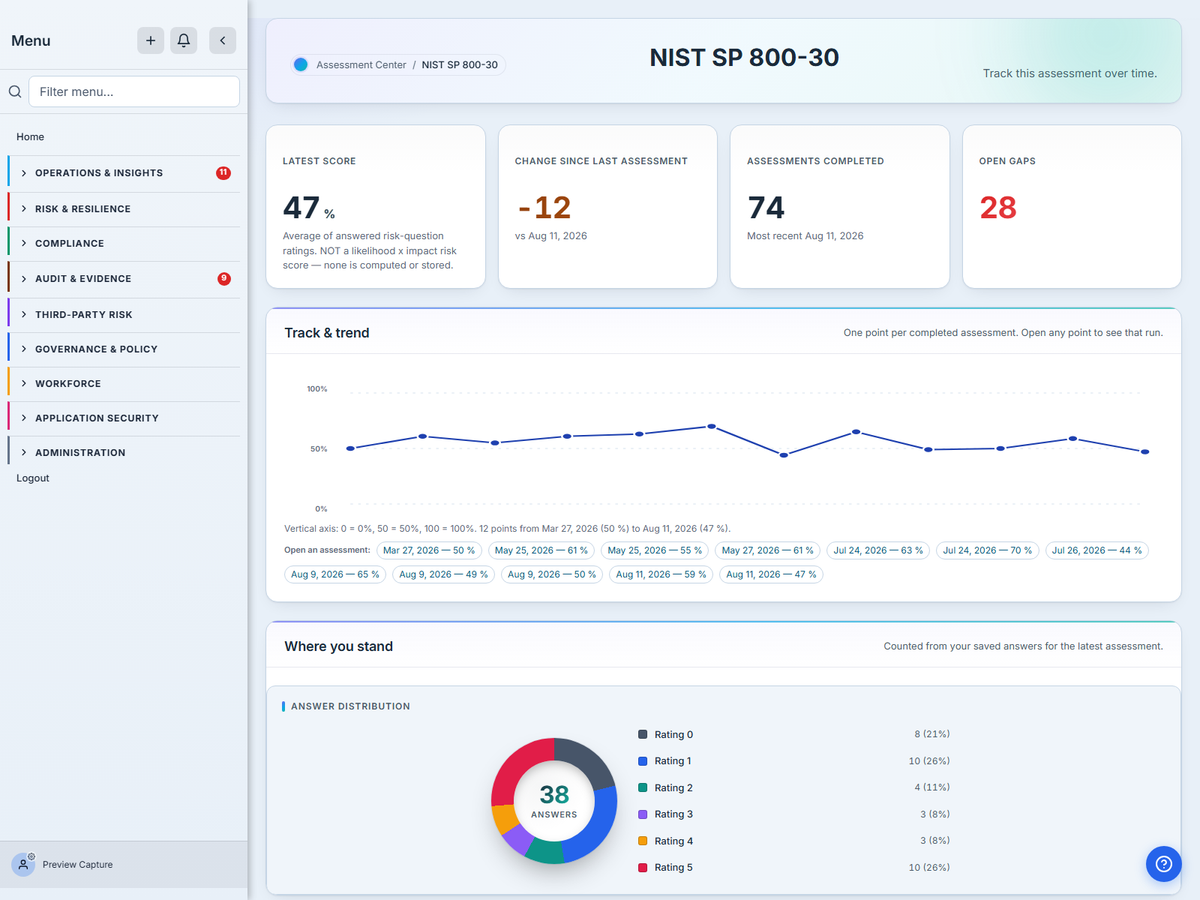Click the first trend chart point

coord(350,448)
